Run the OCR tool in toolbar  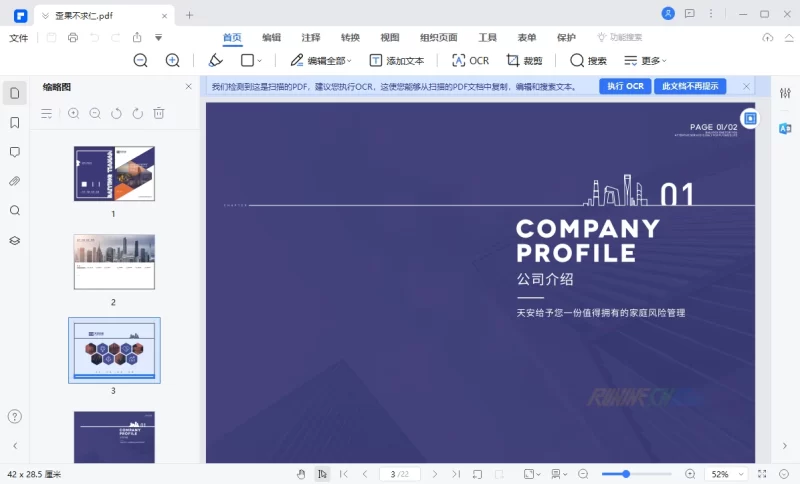click(470, 60)
